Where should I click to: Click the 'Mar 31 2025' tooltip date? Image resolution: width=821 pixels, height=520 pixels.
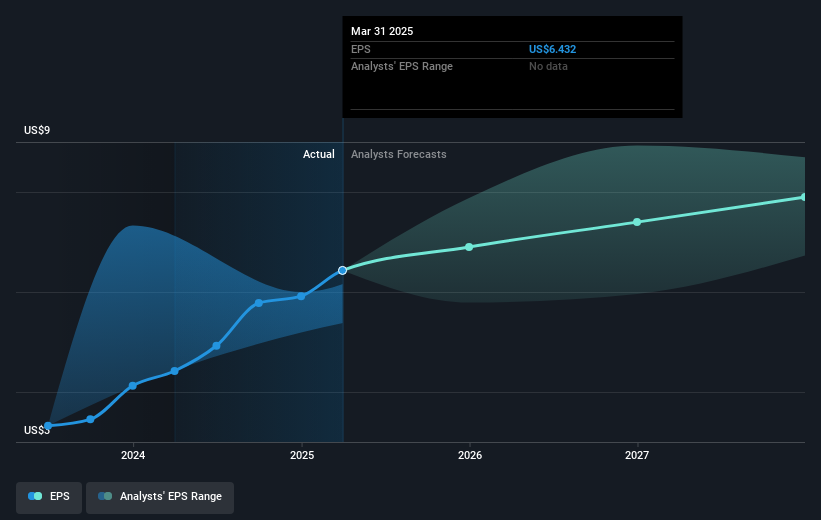click(x=382, y=31)
